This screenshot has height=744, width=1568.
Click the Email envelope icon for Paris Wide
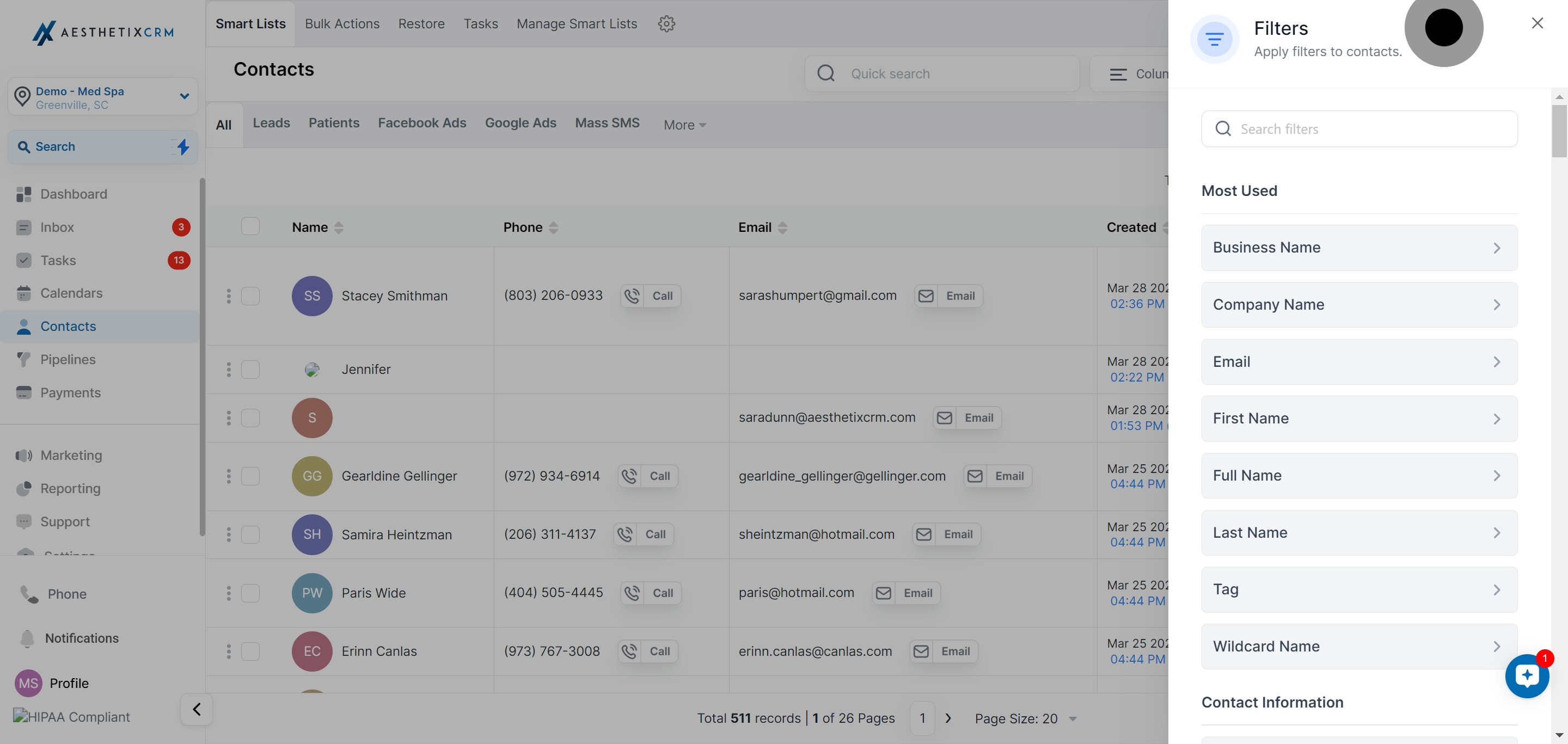point(884,593)
